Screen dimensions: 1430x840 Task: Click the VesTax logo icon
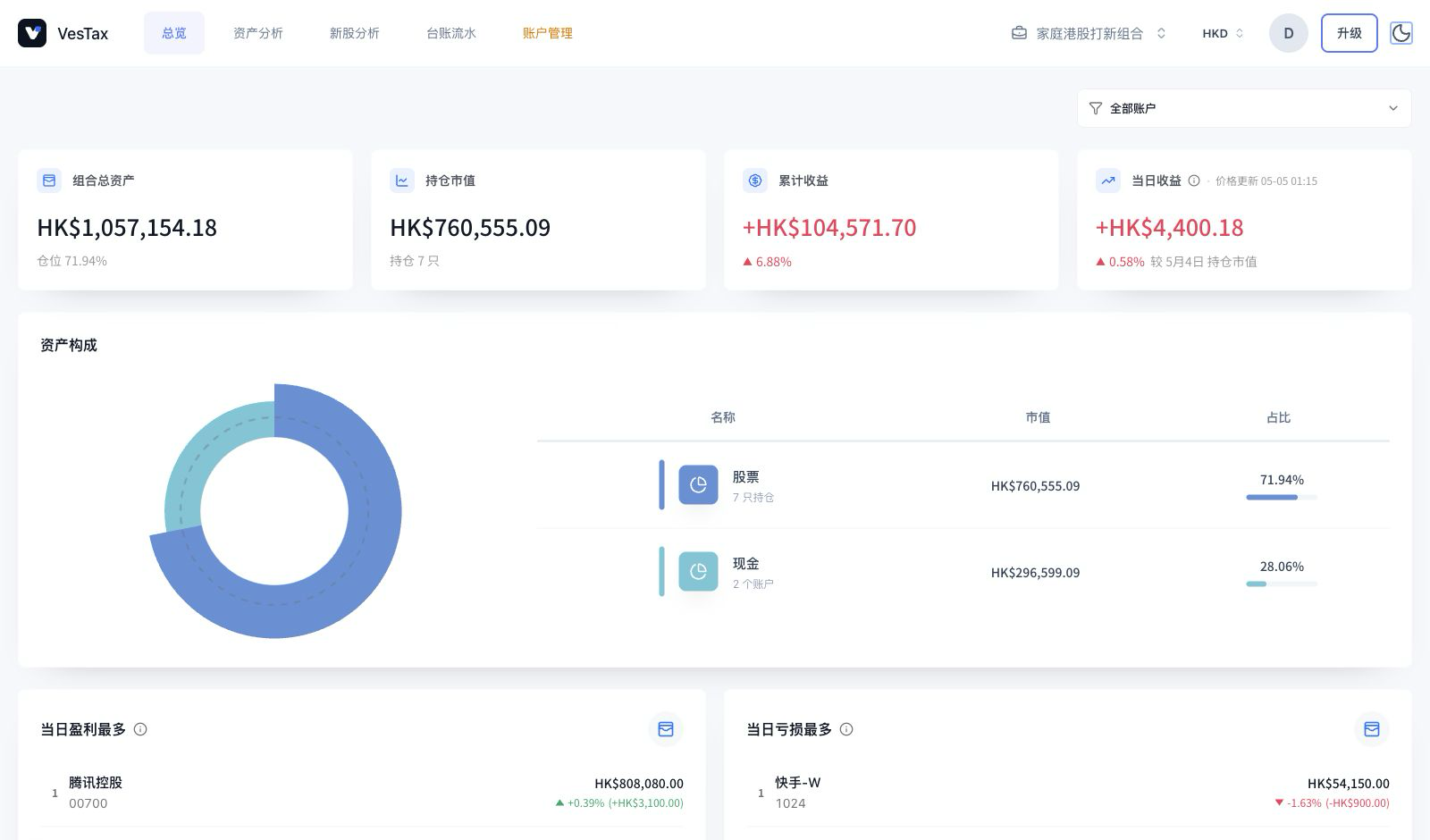[x=32, y=33]
